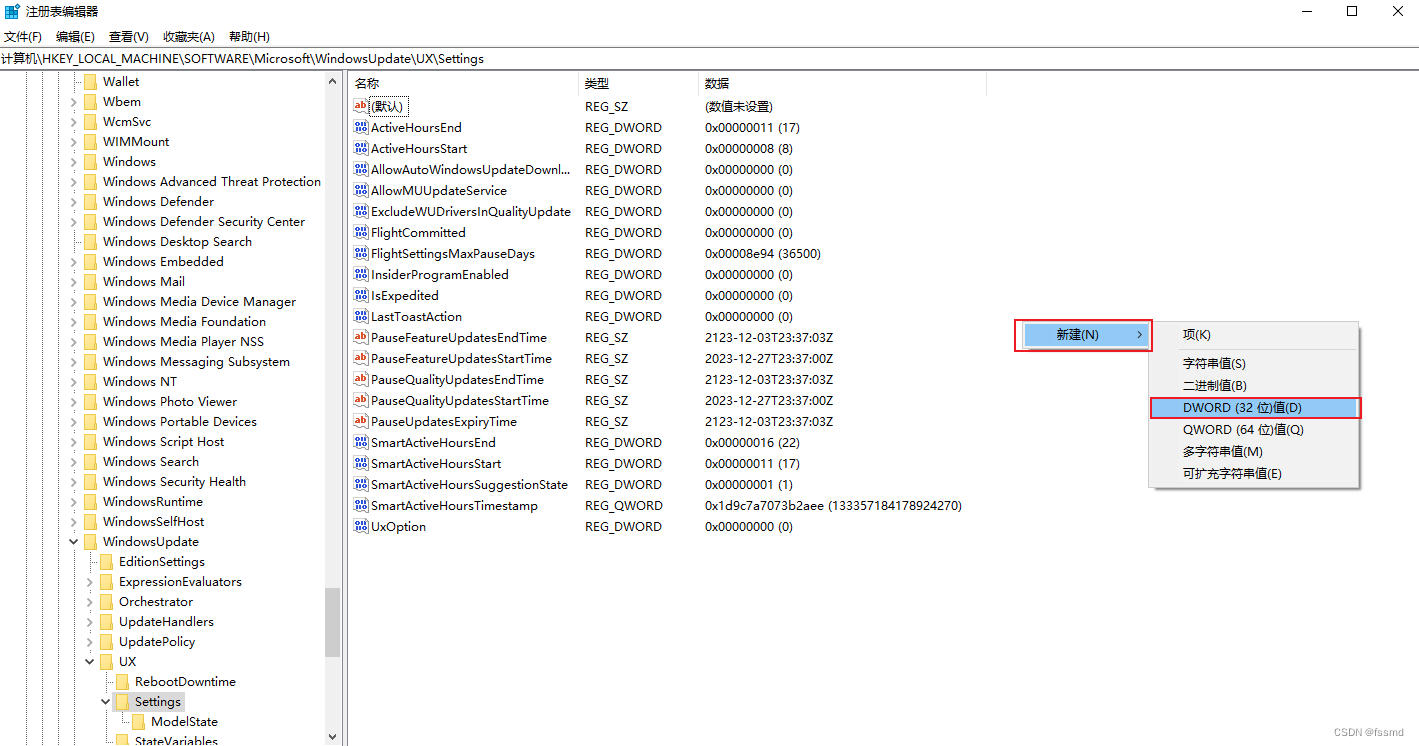Click the Registry Editor title bar icon
The height and width of the screenshot is (746, 1419).
pos(11,11)
